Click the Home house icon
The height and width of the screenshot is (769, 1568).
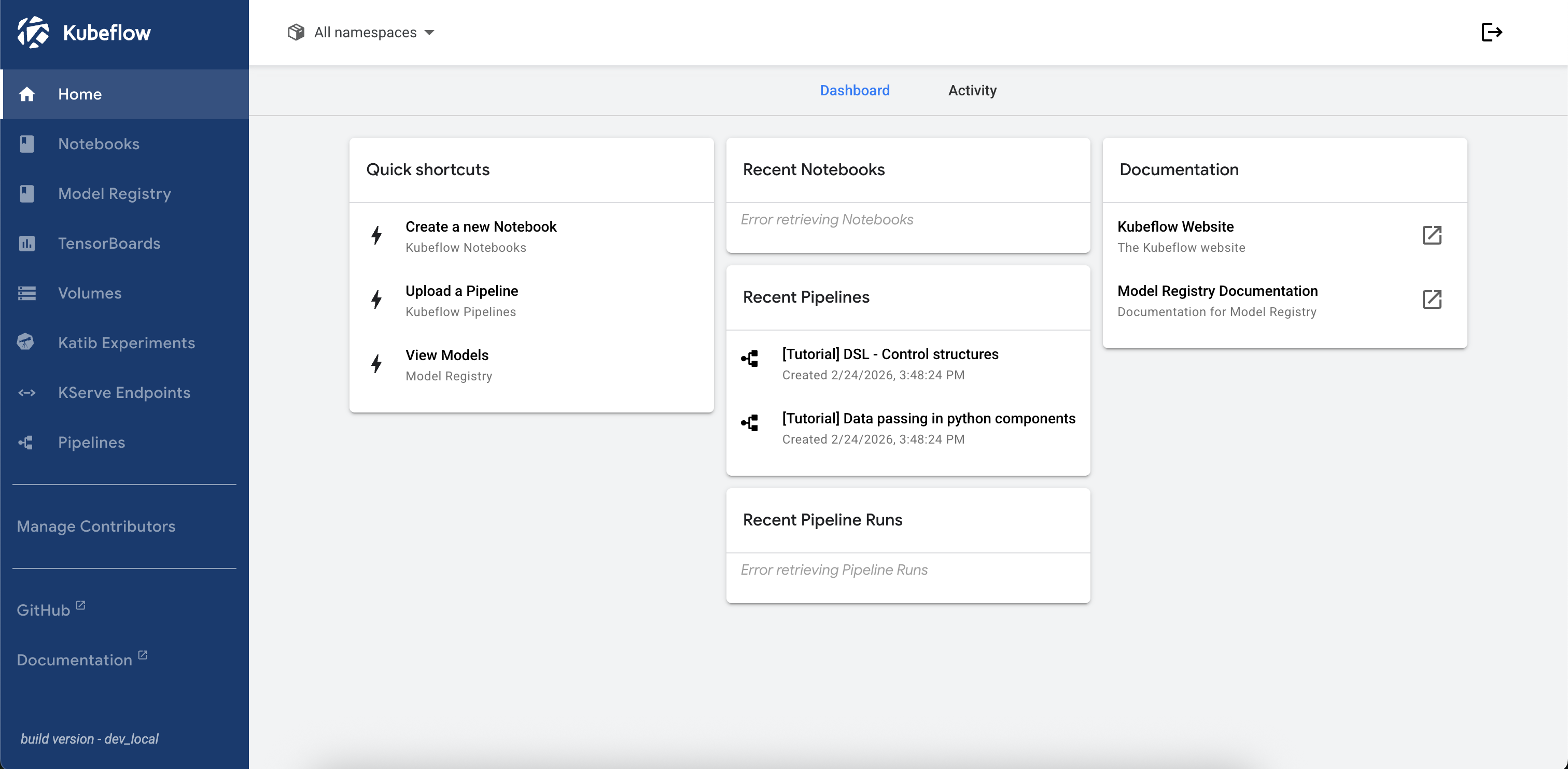point(27,94)
